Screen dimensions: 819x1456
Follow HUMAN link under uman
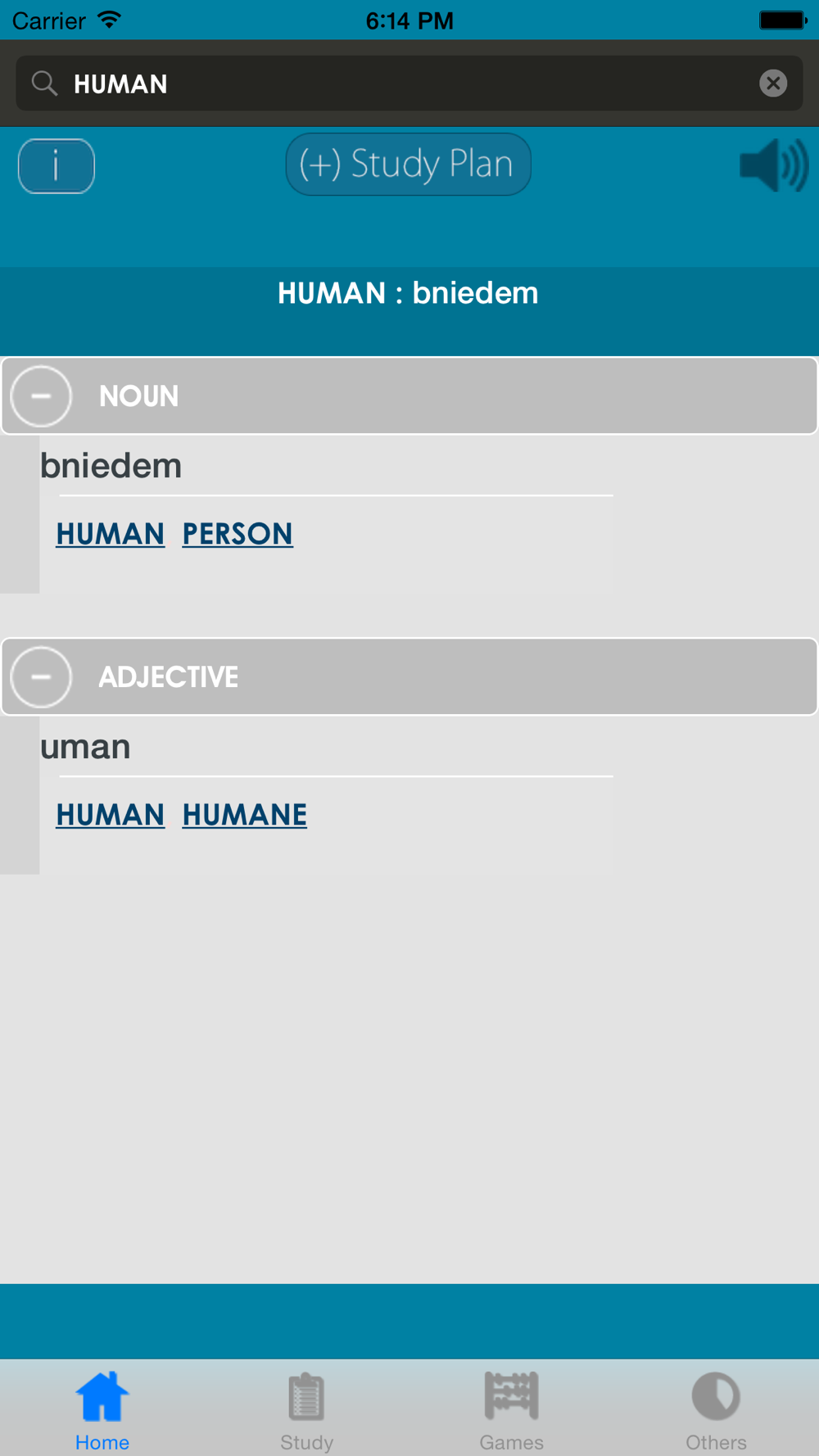click(x=111, y=815)
